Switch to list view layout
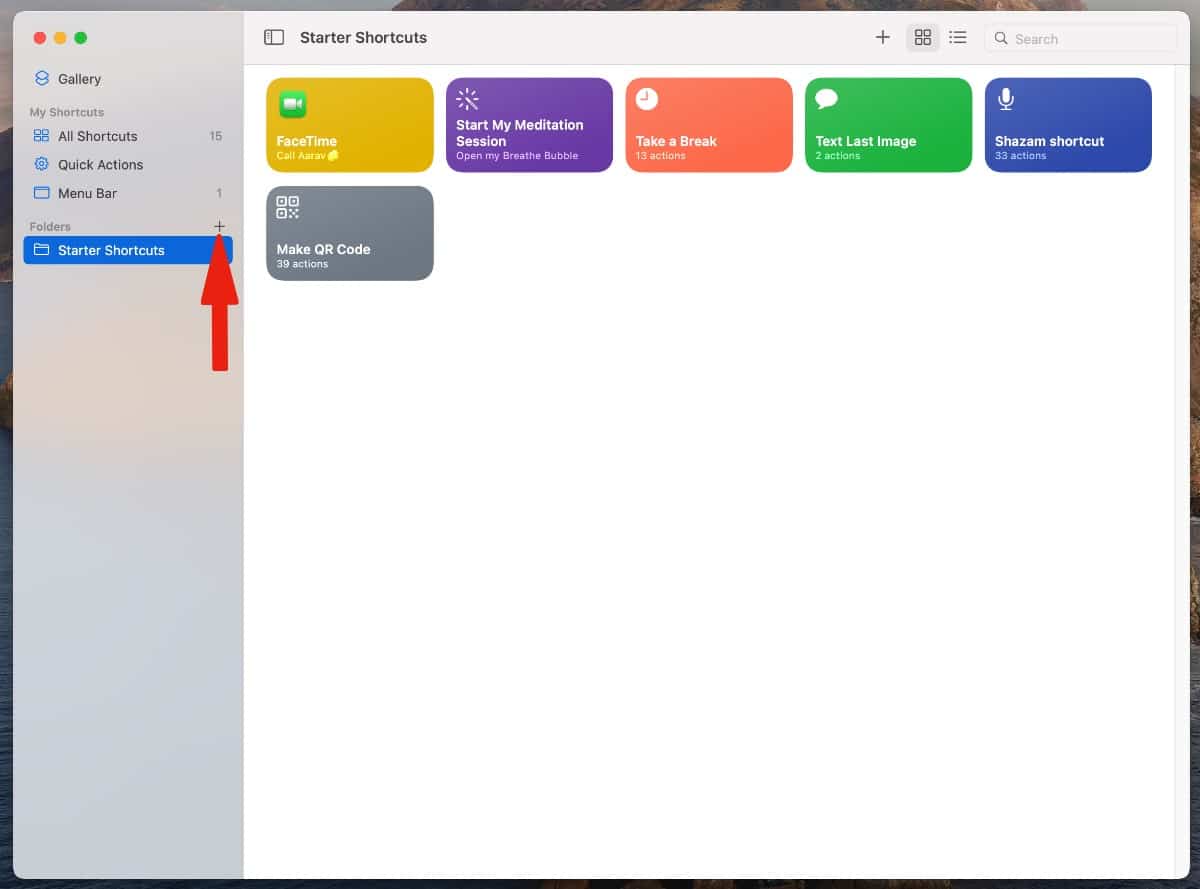 [x=958, y=38]
